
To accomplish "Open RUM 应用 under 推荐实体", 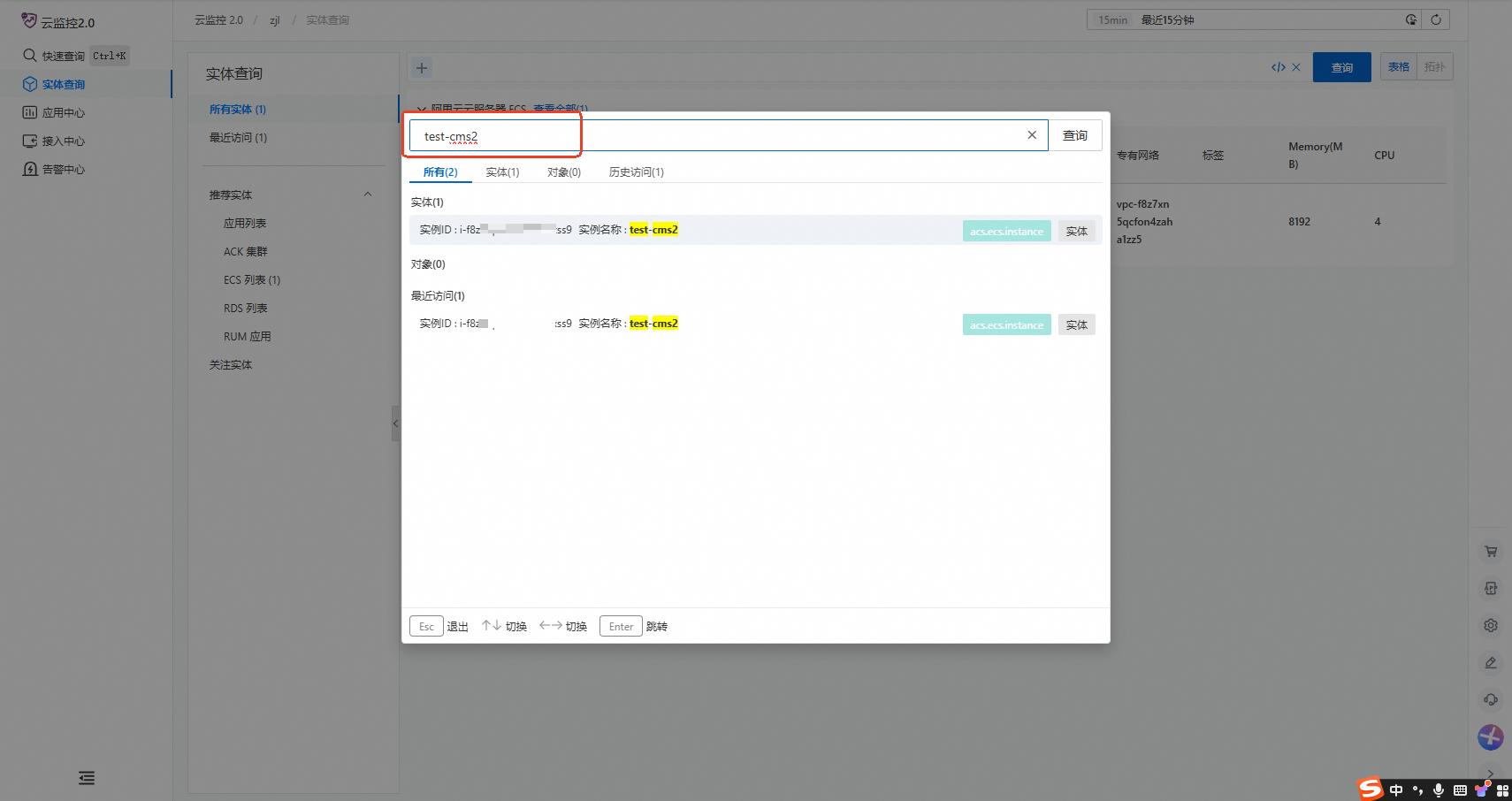I will [x=248, y=337].
